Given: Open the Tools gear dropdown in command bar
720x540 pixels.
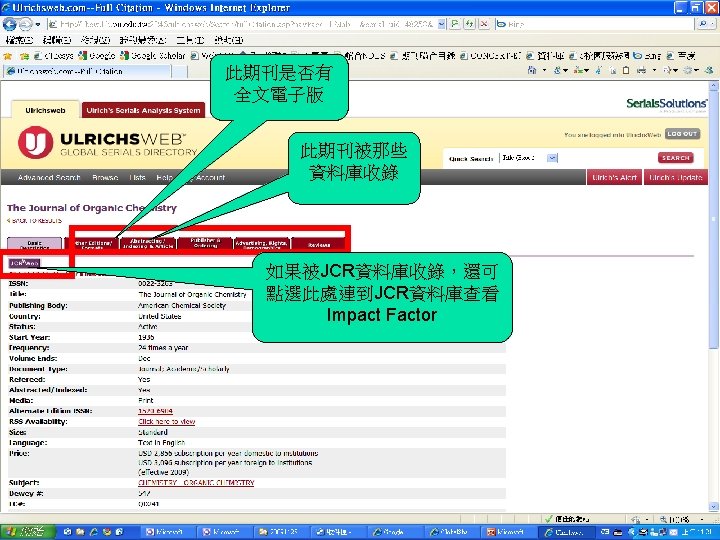Looking at the screenshot, I should click(x=691, y=70).
